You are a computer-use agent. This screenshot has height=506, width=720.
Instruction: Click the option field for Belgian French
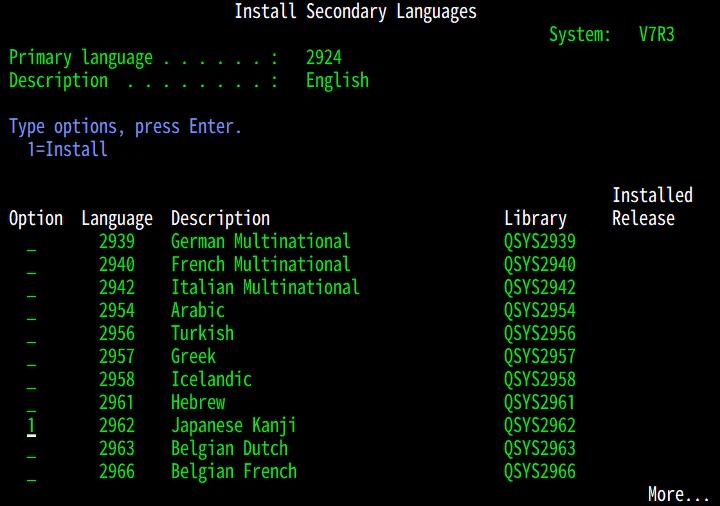click(x=31, y=472)
